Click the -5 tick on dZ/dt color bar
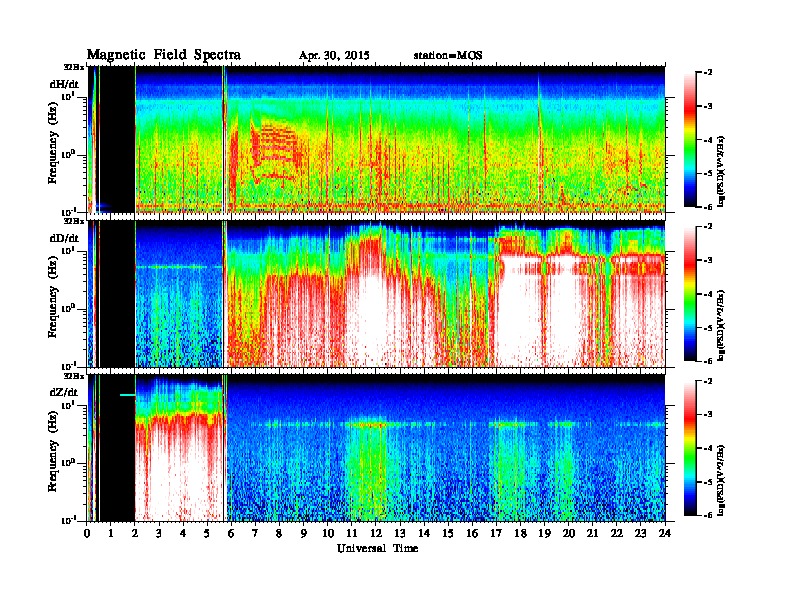 pyautogui.click(x=708, y=482)
